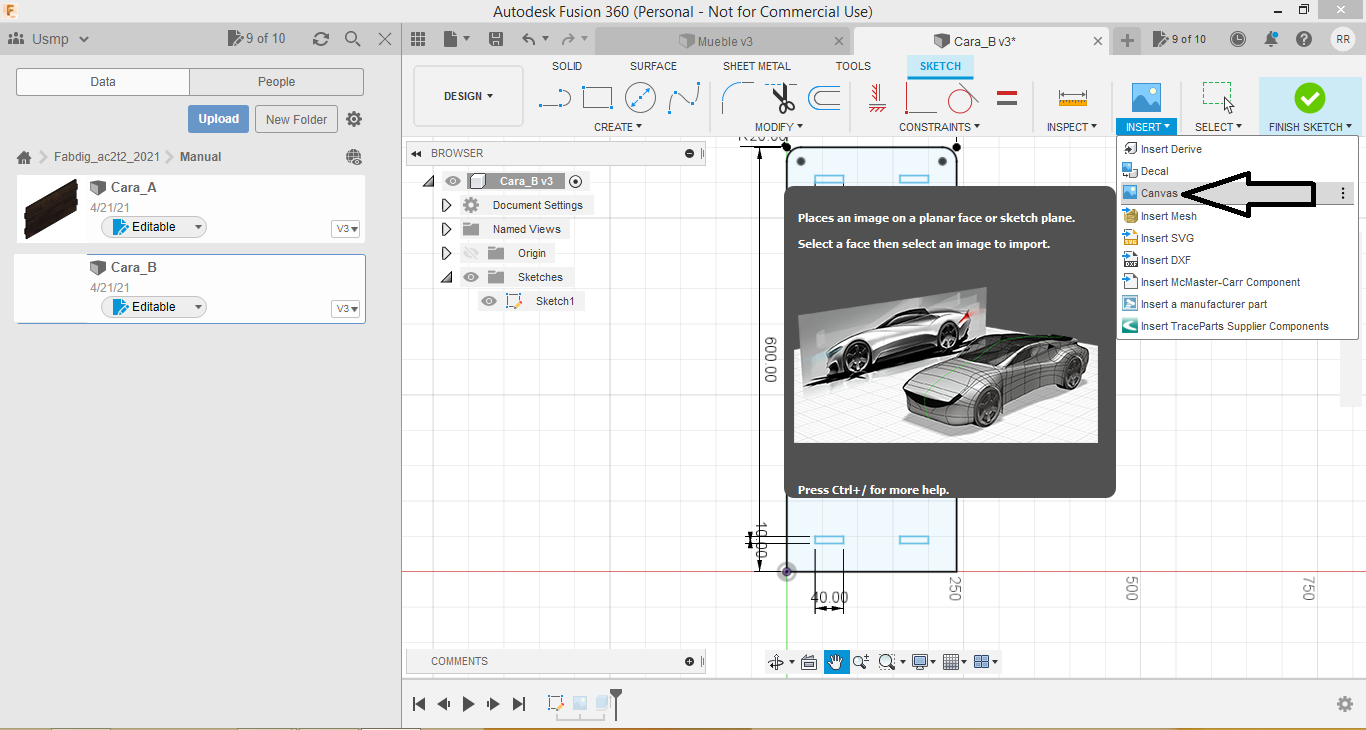This screenshot has width=1366, height=730.
Task: Open the Editable dropdown for Cara_A
Action: pos(198,227)
